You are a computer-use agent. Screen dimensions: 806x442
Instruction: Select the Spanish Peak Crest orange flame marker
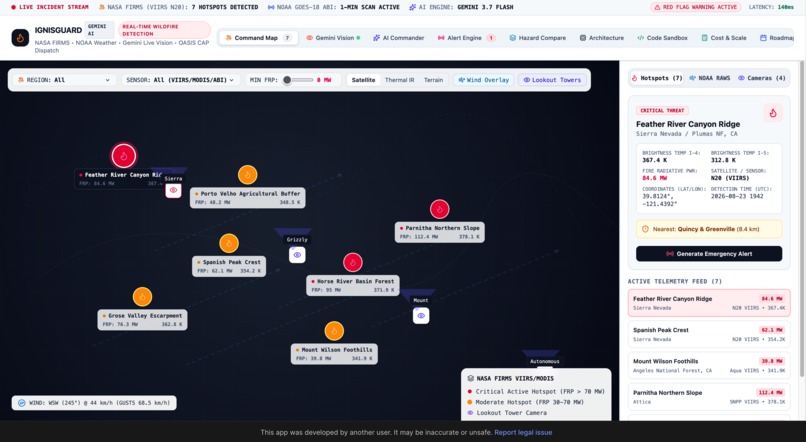(x=229, y=243)
